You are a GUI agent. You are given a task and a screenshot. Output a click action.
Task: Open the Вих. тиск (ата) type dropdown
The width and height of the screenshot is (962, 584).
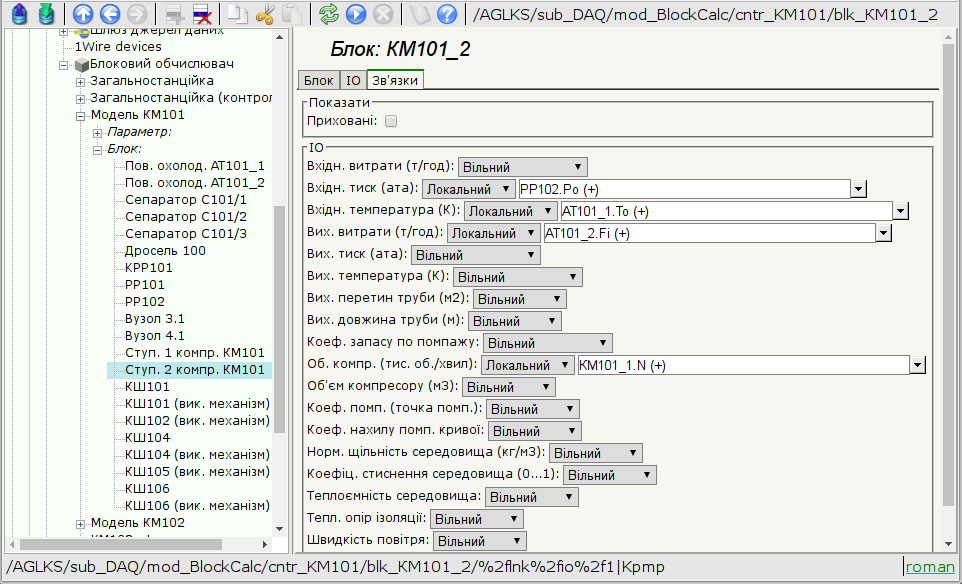pos(476,255)
